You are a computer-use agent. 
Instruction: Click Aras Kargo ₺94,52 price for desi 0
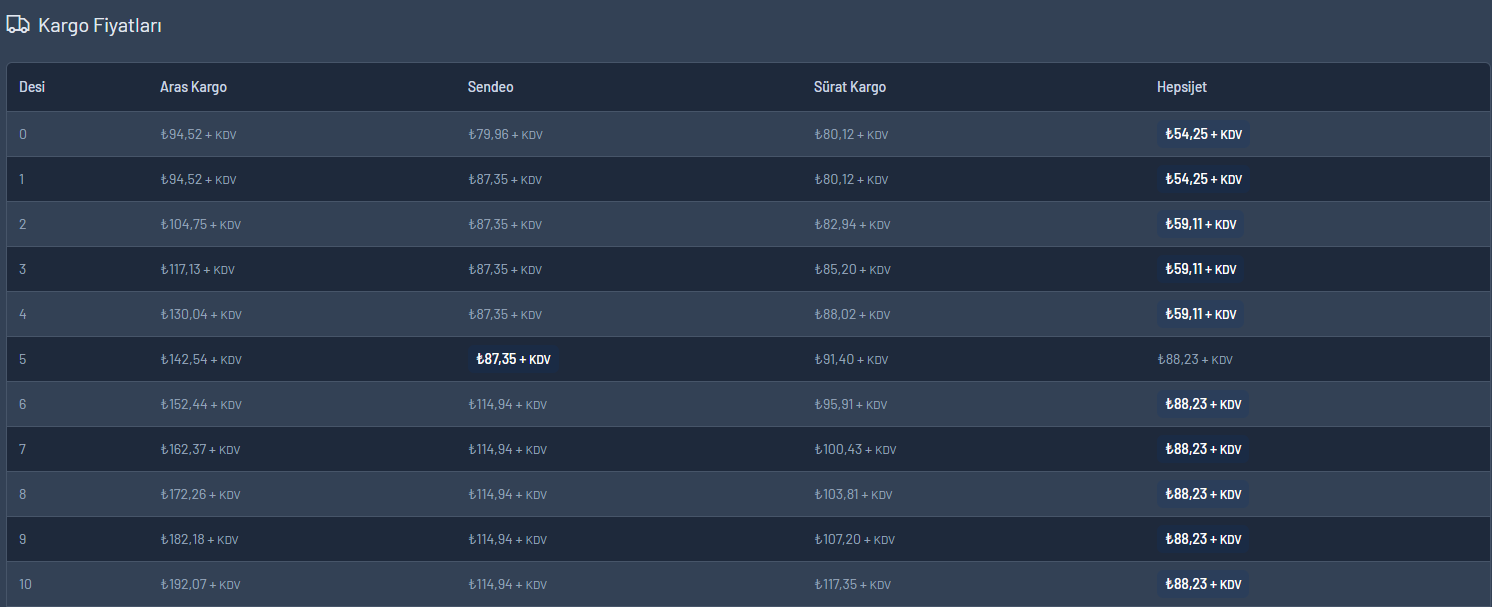click(198, 134)
